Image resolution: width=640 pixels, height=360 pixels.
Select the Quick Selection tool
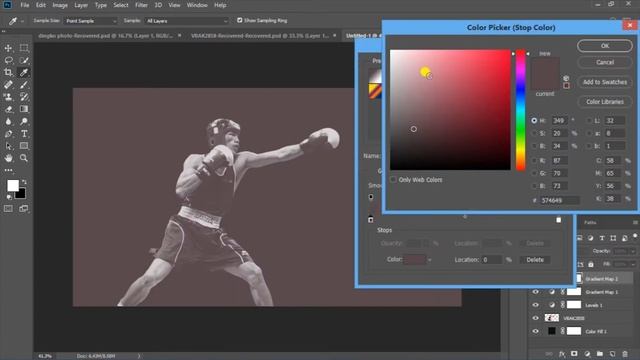[x=24, y=60]
